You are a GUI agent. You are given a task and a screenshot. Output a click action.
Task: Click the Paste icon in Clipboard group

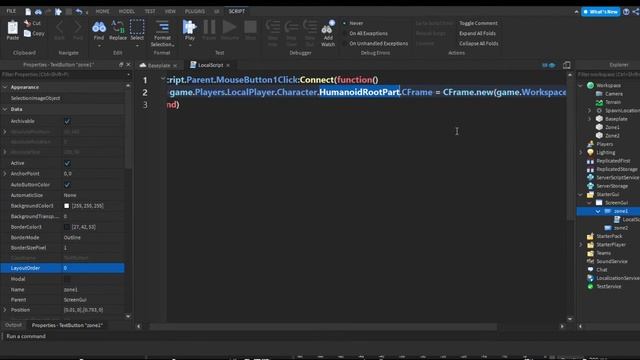coord(13,28)
